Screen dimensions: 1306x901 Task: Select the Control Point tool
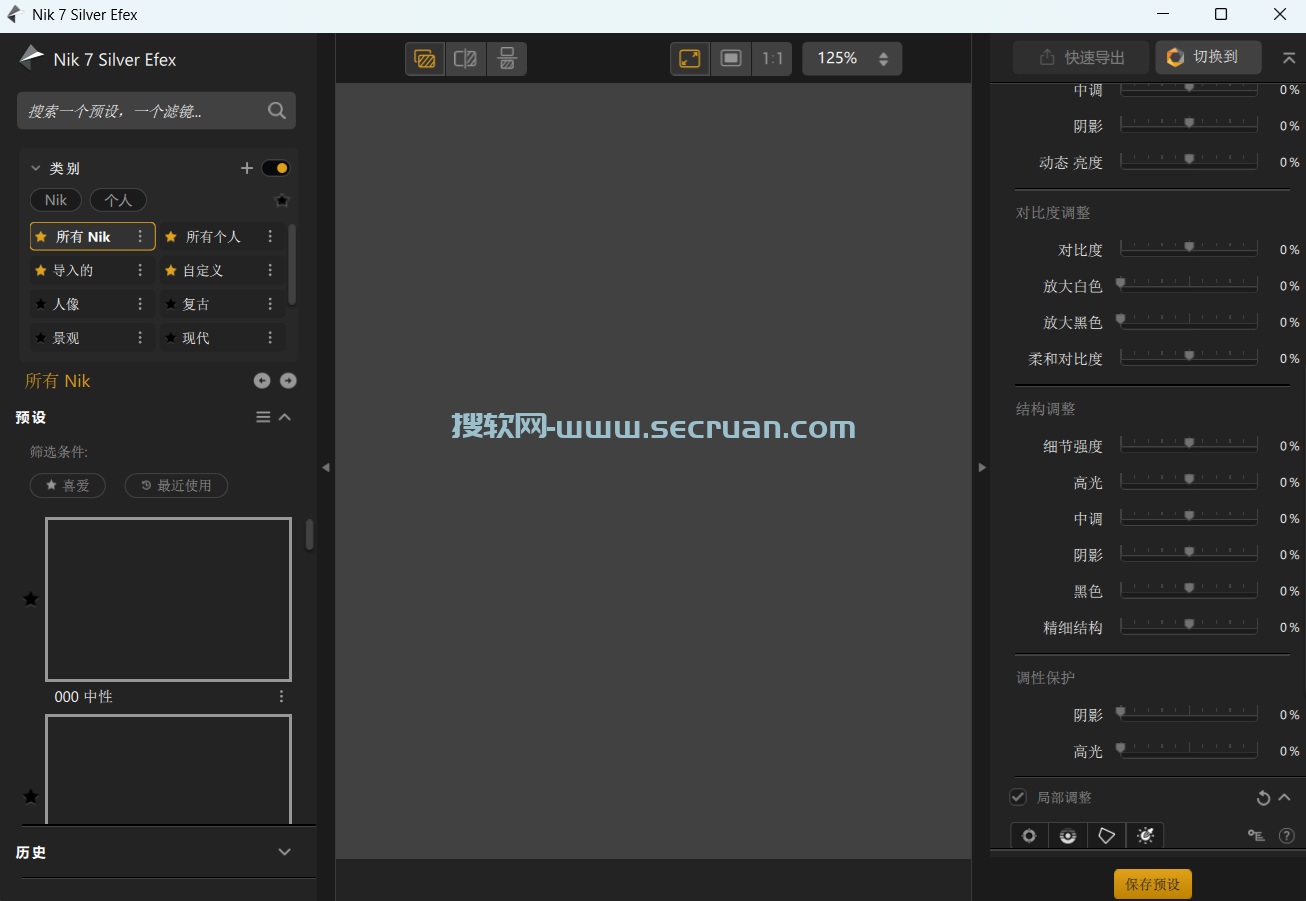click(1029, 835)
